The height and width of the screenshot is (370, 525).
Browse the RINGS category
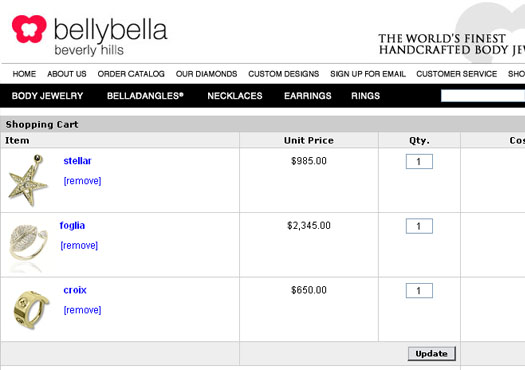[x=365, y=96]
